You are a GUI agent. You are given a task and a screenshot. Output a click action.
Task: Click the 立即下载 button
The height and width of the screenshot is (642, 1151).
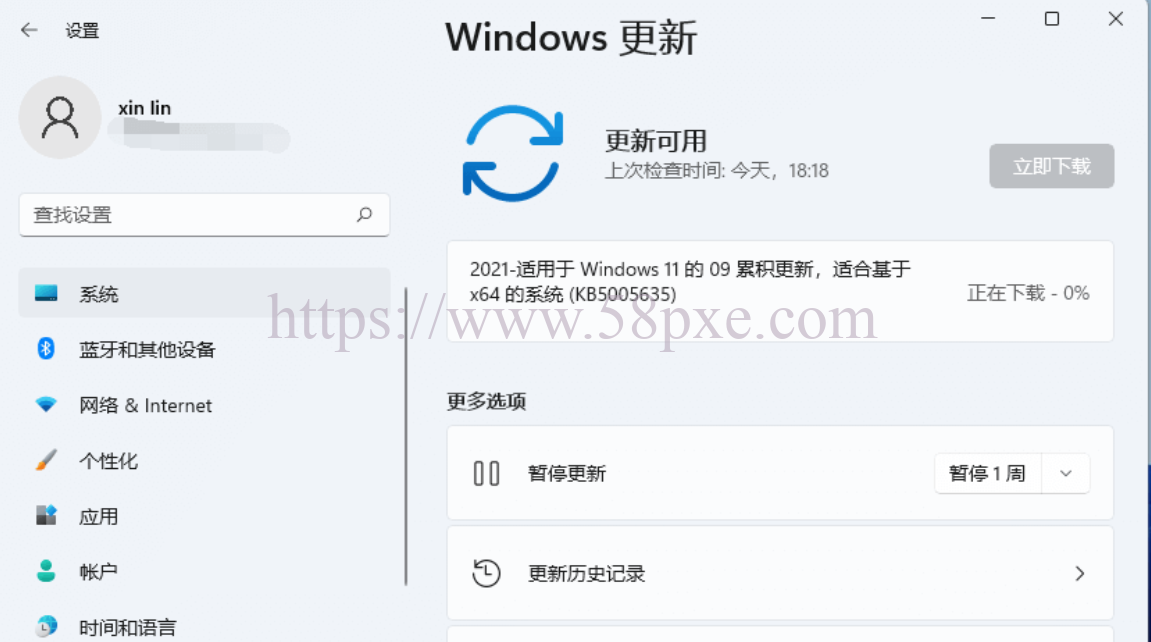1051,166
